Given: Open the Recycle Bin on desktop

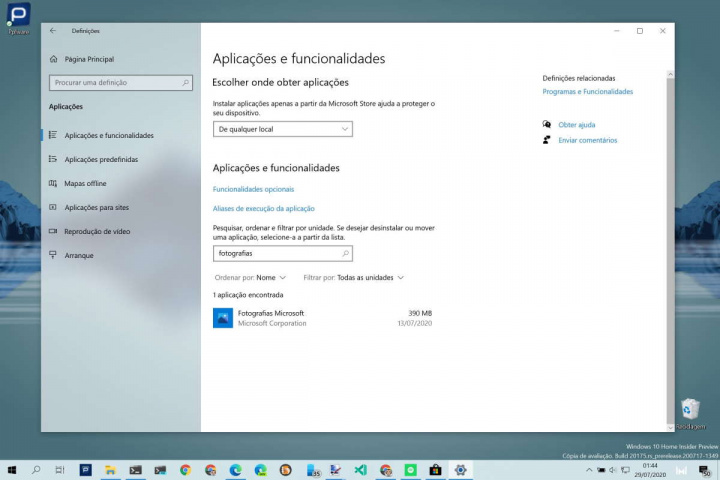Looking at the screenshot, I should [689, 409].
